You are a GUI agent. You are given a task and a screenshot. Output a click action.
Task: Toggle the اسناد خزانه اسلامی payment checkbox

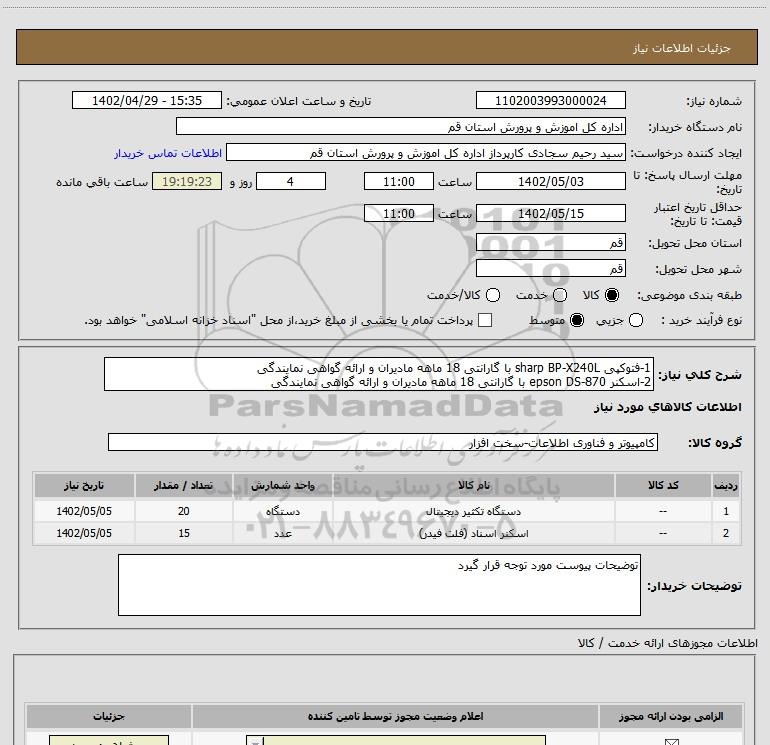pyautogui.click(x=485, y=320)
